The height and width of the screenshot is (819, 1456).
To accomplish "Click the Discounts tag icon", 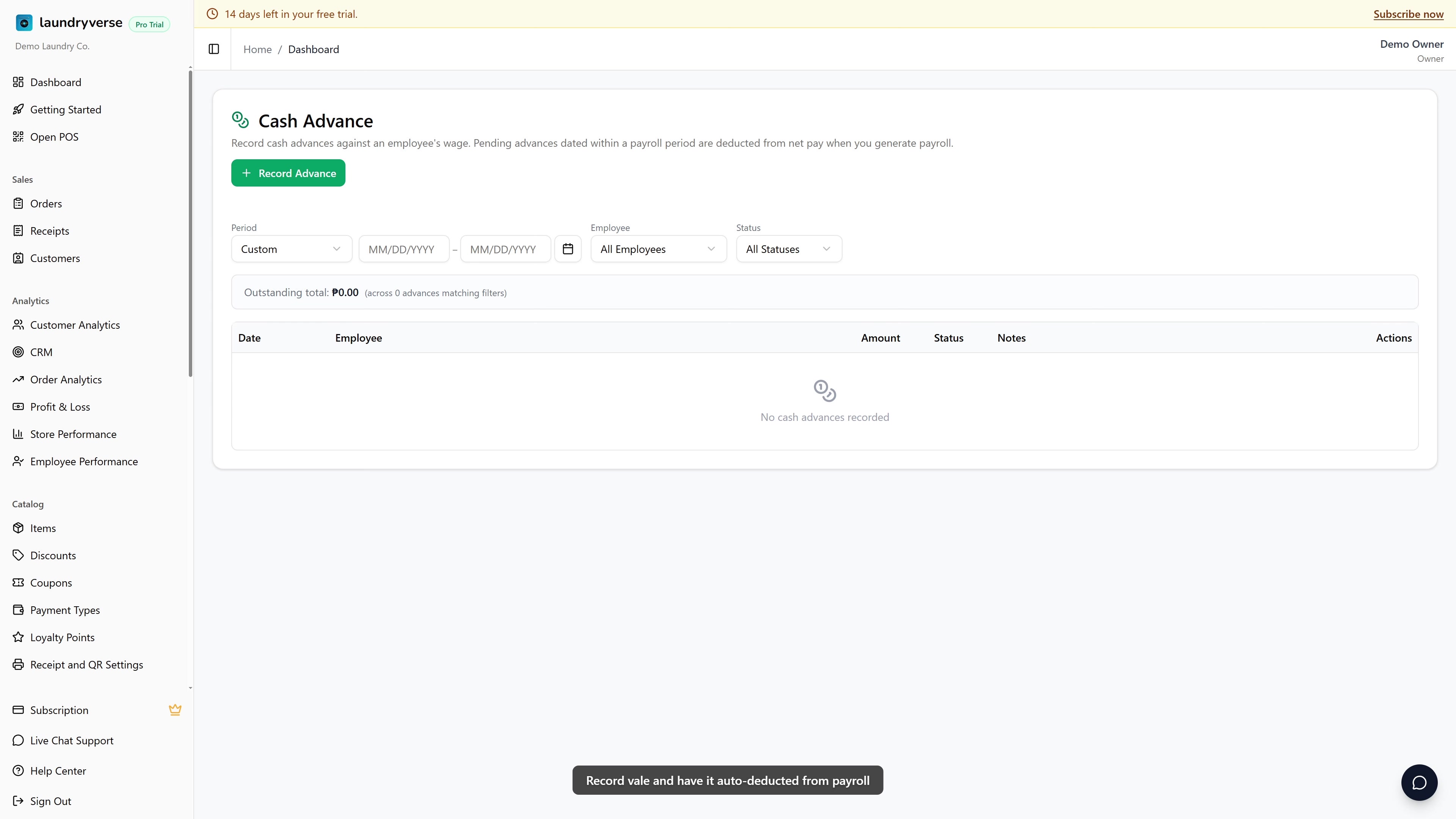I will [x=18, y=555].
